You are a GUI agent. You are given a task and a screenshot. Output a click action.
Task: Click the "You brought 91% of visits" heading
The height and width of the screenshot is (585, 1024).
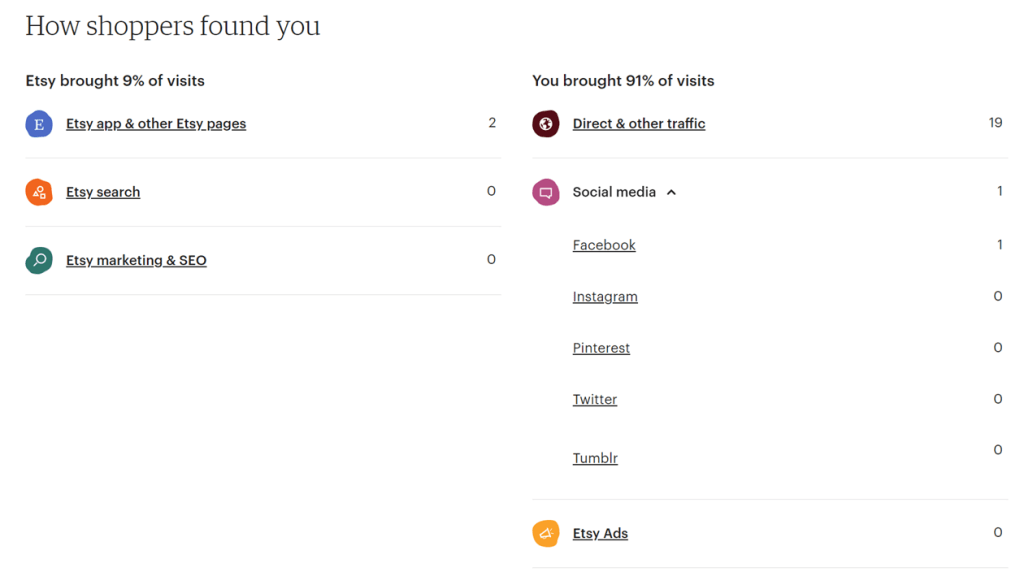(623, 81)
